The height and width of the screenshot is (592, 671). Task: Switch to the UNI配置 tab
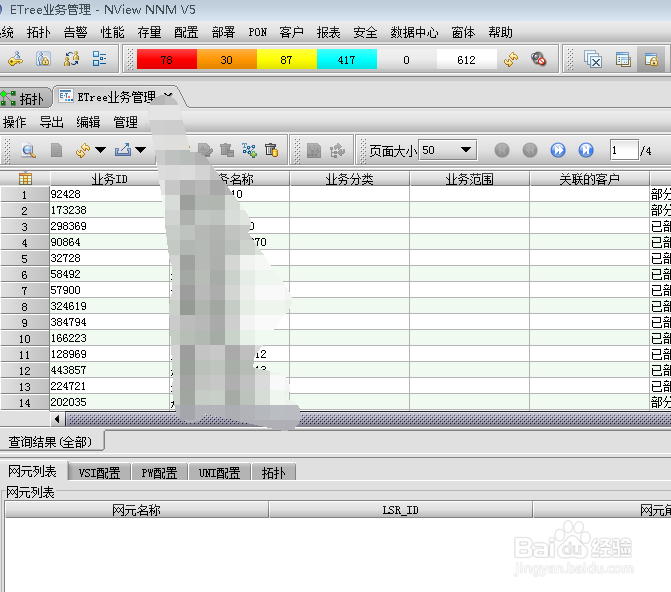[x=219, y=473]
